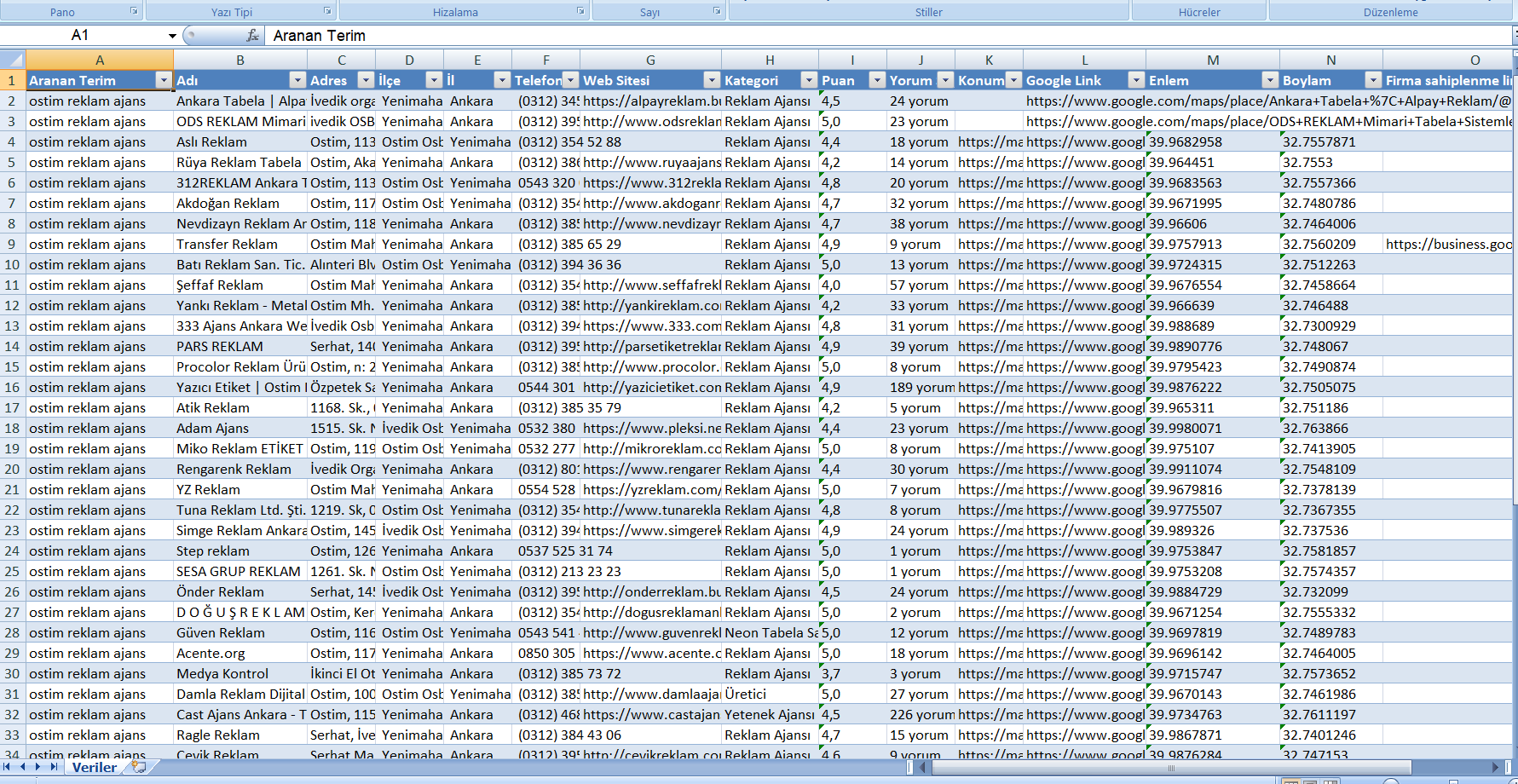Screen dimensions: 1518x784
Task: Select cell with 'Medya Kontrol'
Action: coord(240,673)
